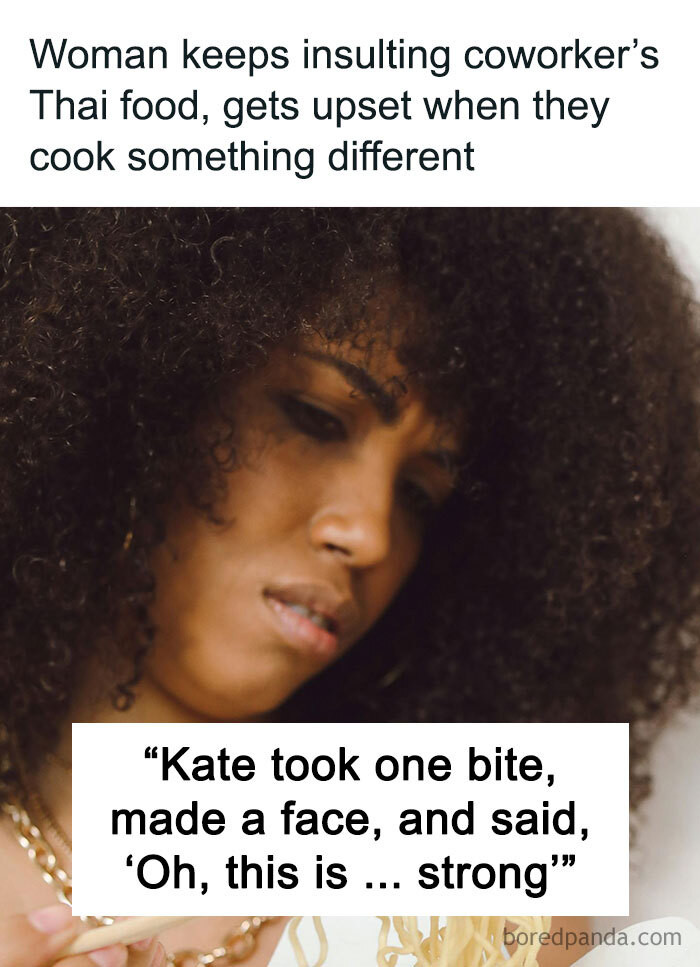Screen dimensions: 700x967
Task: Click the woman's lips
Action: pyautogui.click(x=302, y=617)
